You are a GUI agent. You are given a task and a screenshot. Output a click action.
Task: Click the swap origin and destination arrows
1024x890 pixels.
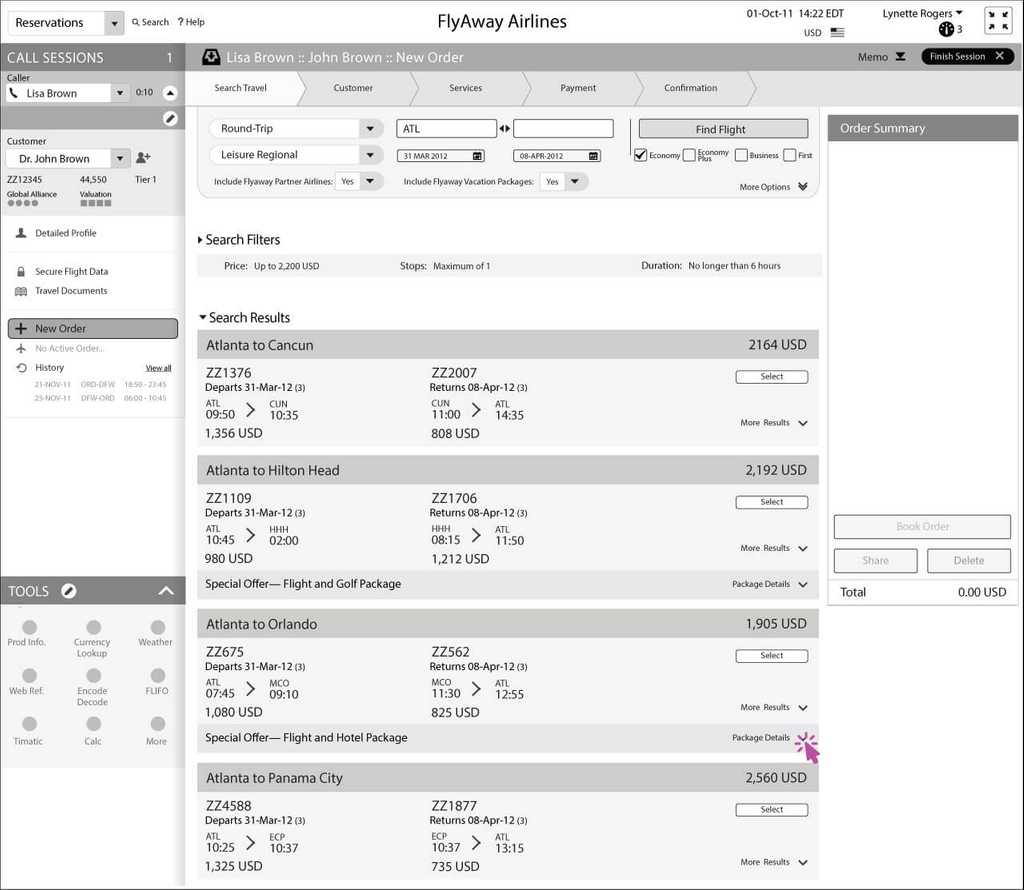(x=505, y=129)
